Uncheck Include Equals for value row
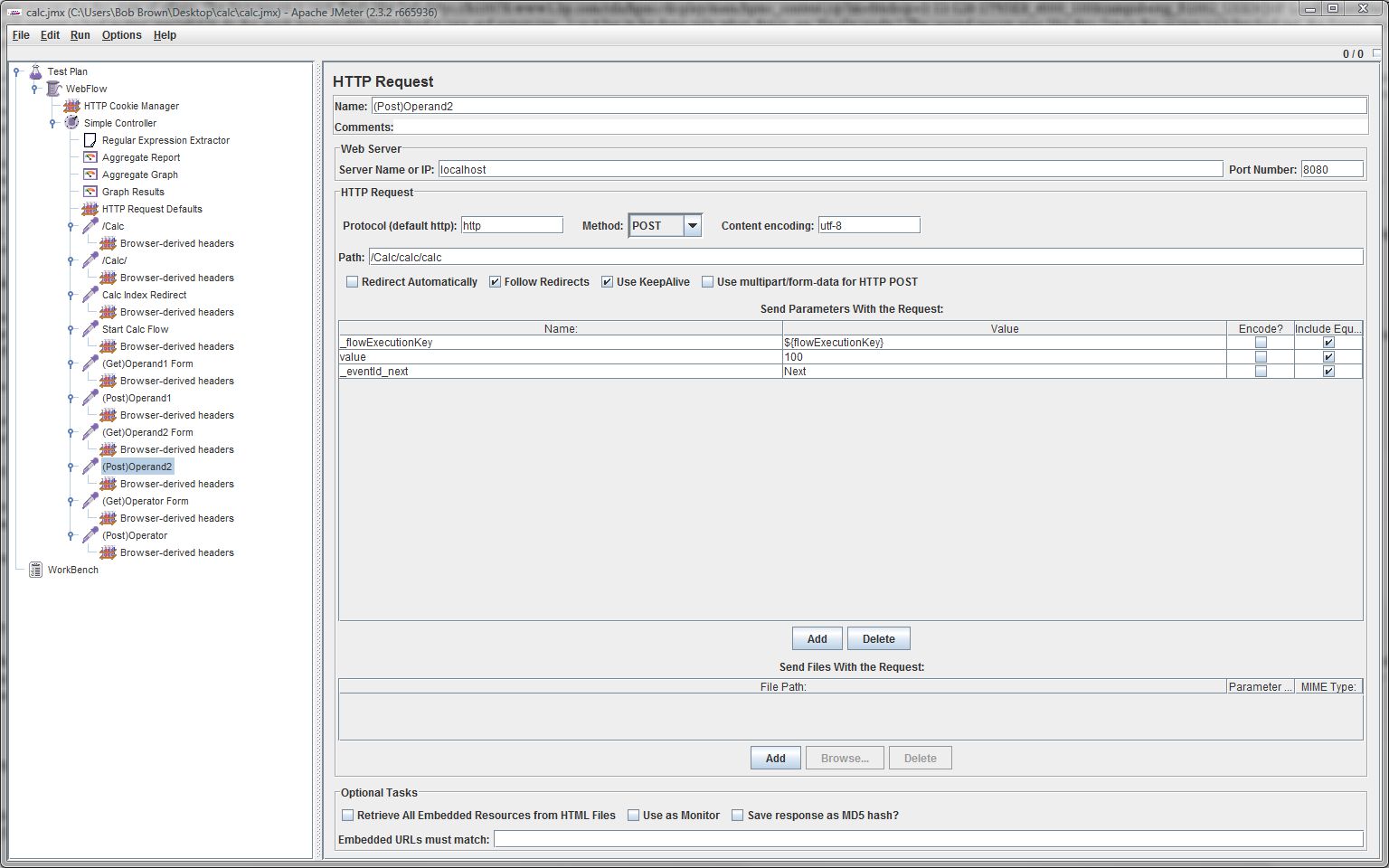 coord(1328,357)
